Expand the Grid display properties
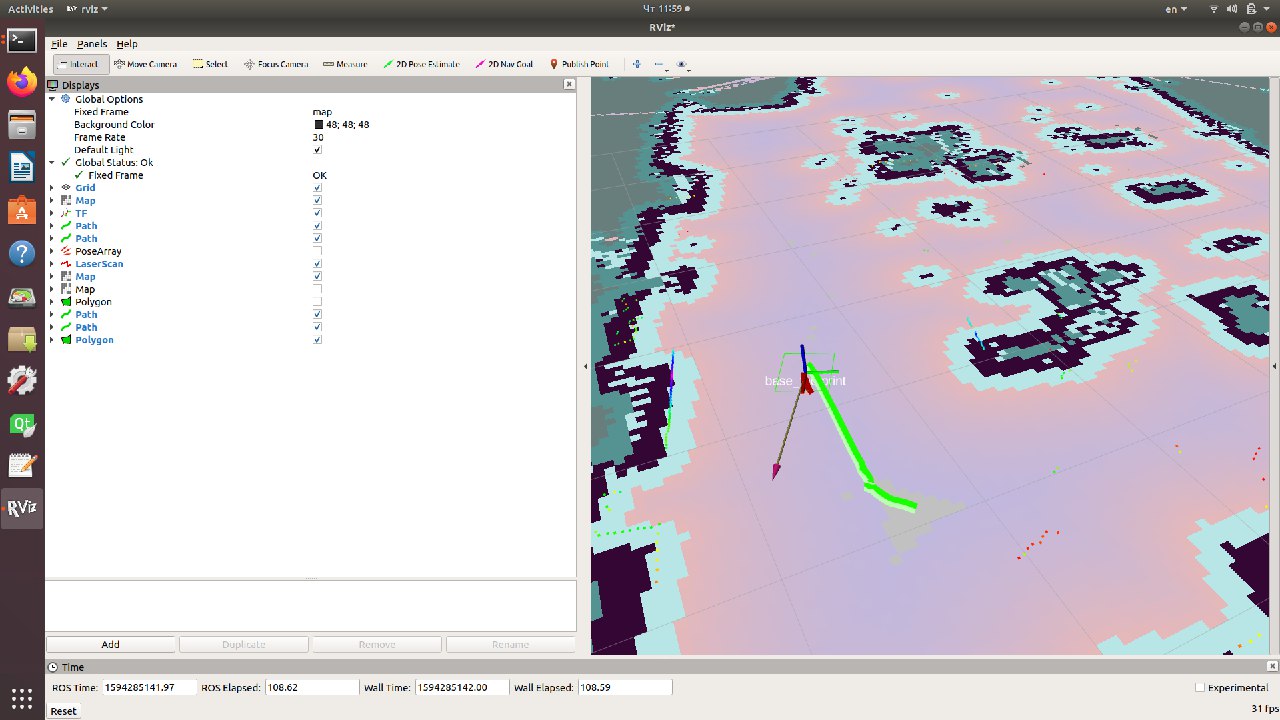 pyautogui.click(x=52, y=188)
